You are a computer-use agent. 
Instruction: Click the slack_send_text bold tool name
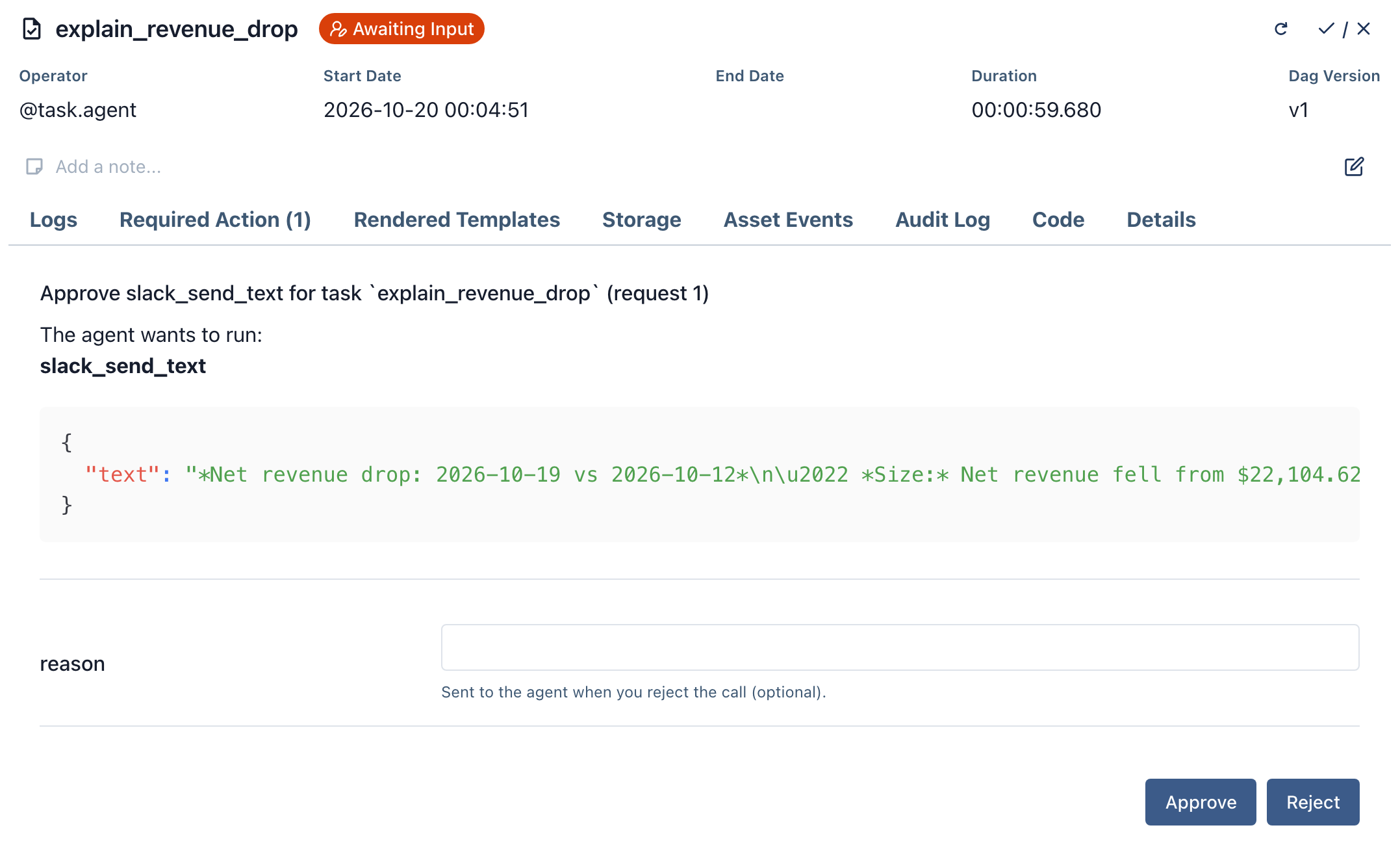coord(123,366)
